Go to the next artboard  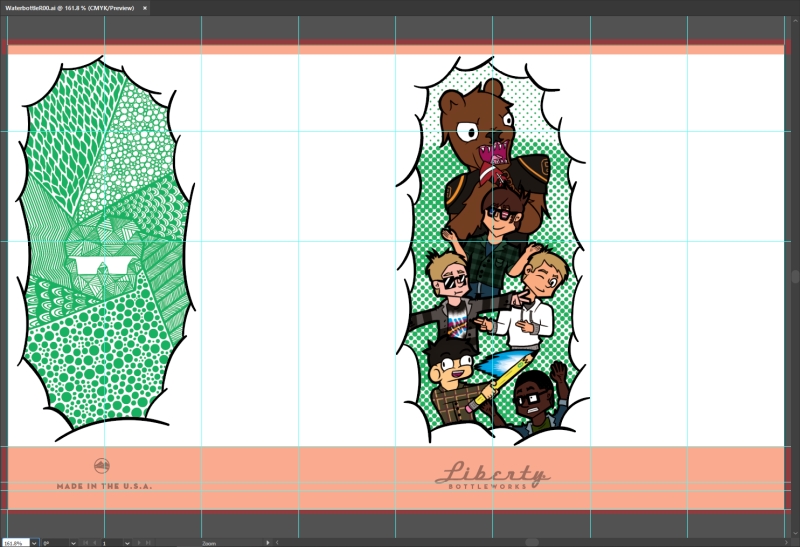(137, 542)
